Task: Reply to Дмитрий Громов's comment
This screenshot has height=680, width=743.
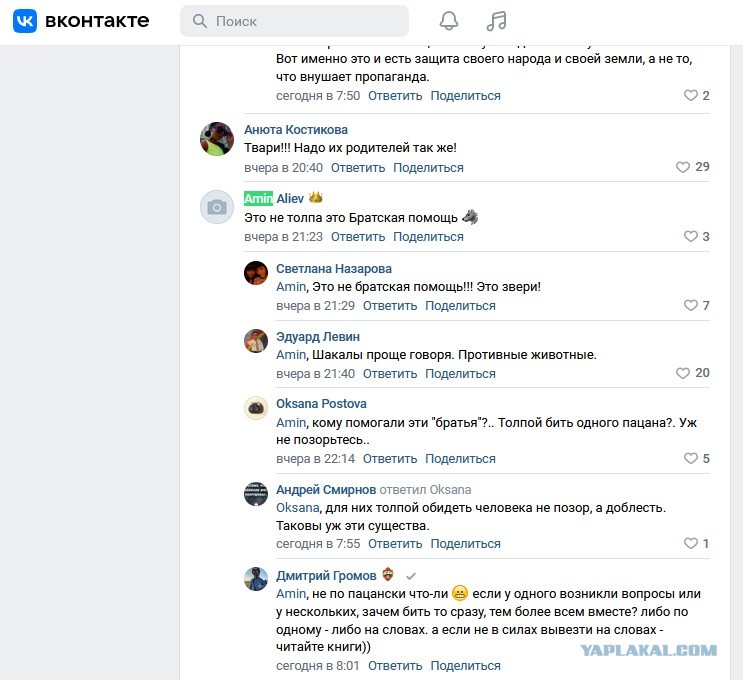Action: (395, 666)
